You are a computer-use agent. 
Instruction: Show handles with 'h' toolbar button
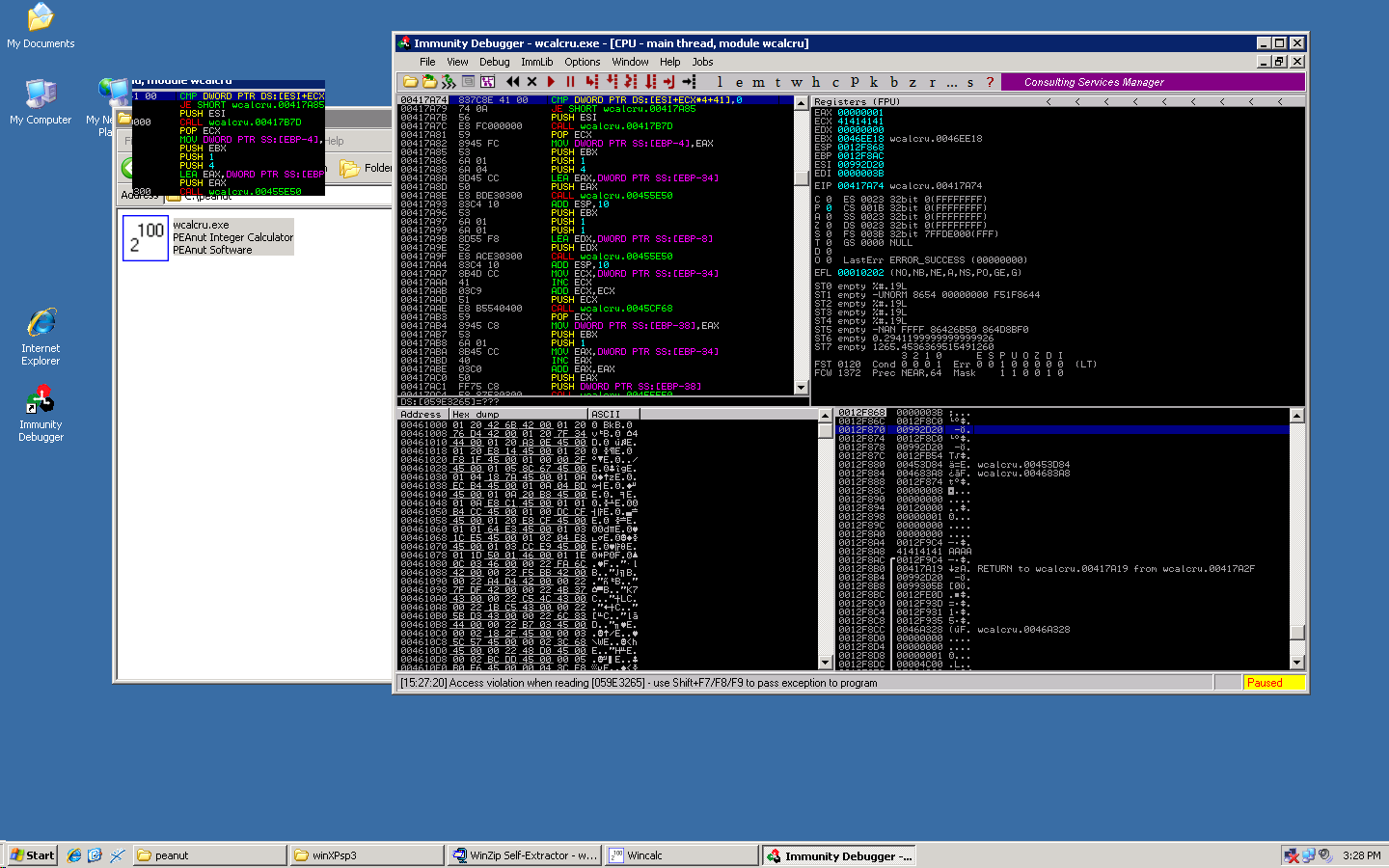click(816, 82)
